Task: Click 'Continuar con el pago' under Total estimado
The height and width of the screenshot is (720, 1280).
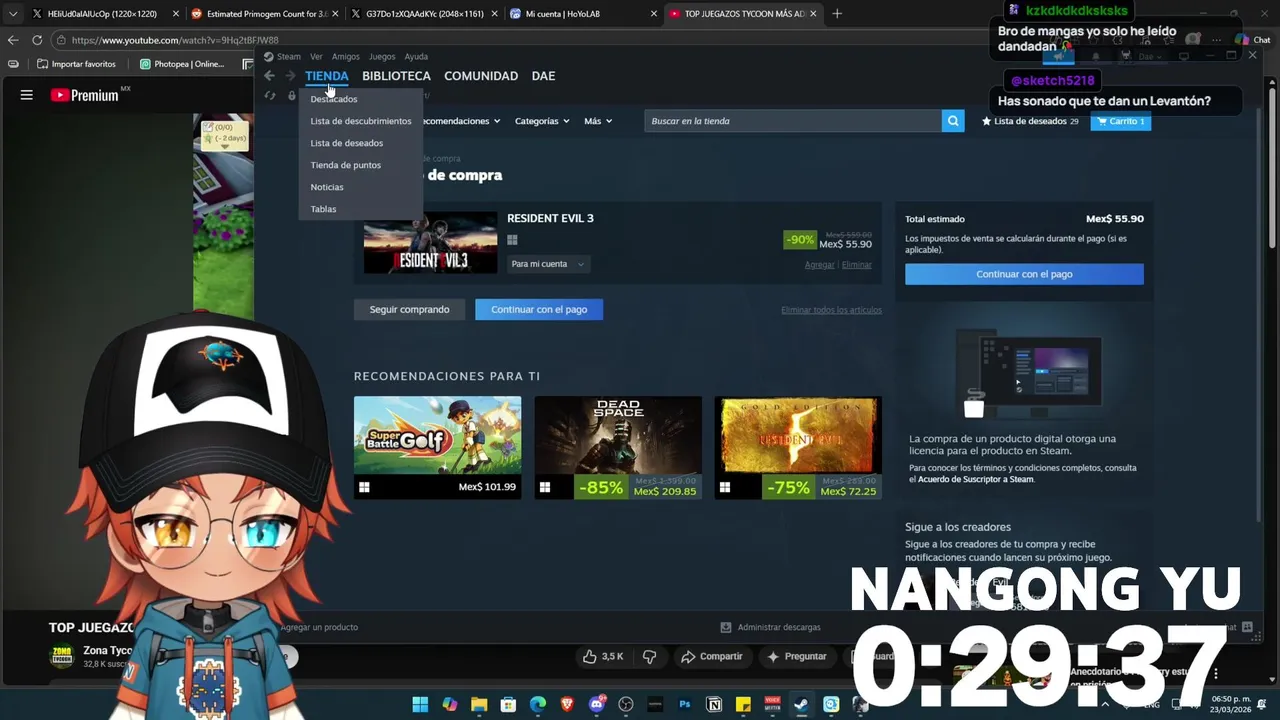Action: pyautogui.click(x=1024, y=274)
